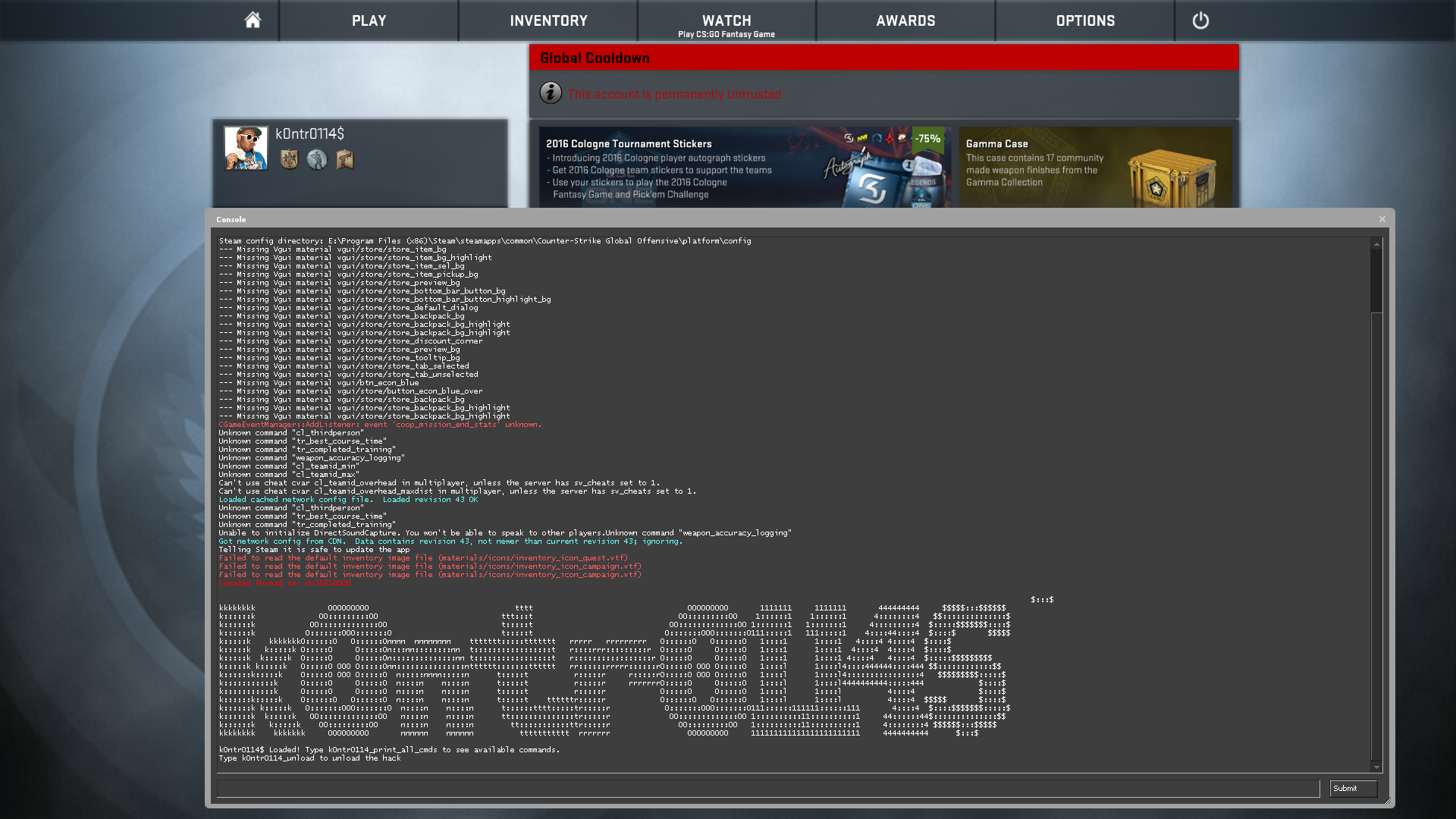This screenshot has width=1456, height=819.
Task: Click the console scrollbar down arrow
Action: [1376, 767]
